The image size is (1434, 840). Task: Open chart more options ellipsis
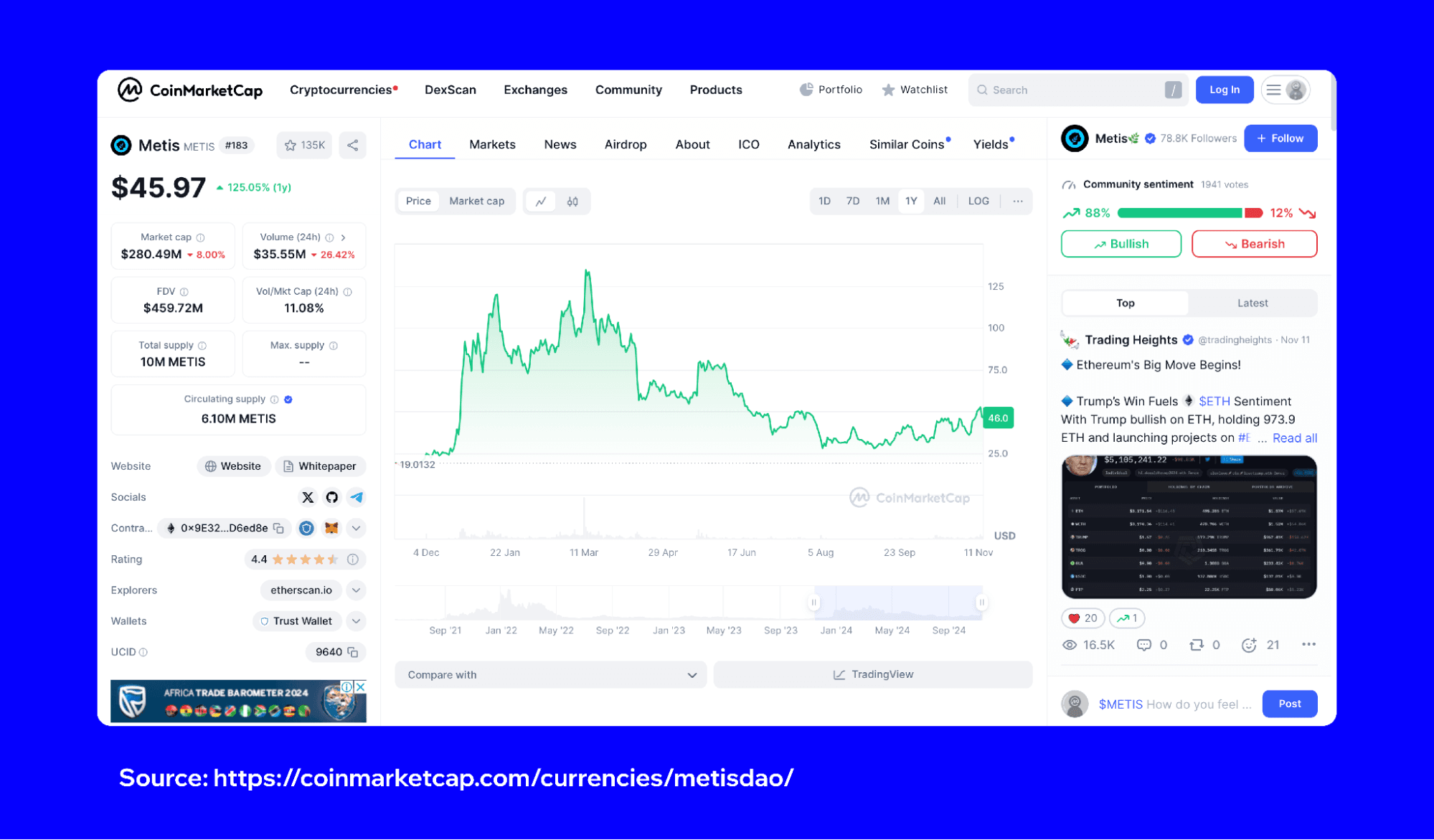(x=1018, y=202)
